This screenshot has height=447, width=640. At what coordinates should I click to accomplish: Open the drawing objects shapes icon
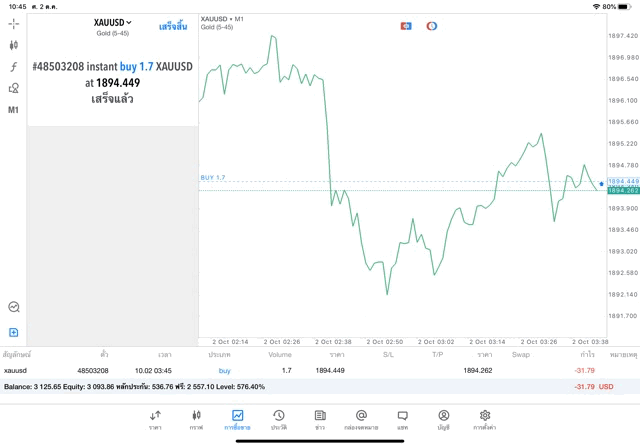[x=14, y=88]
